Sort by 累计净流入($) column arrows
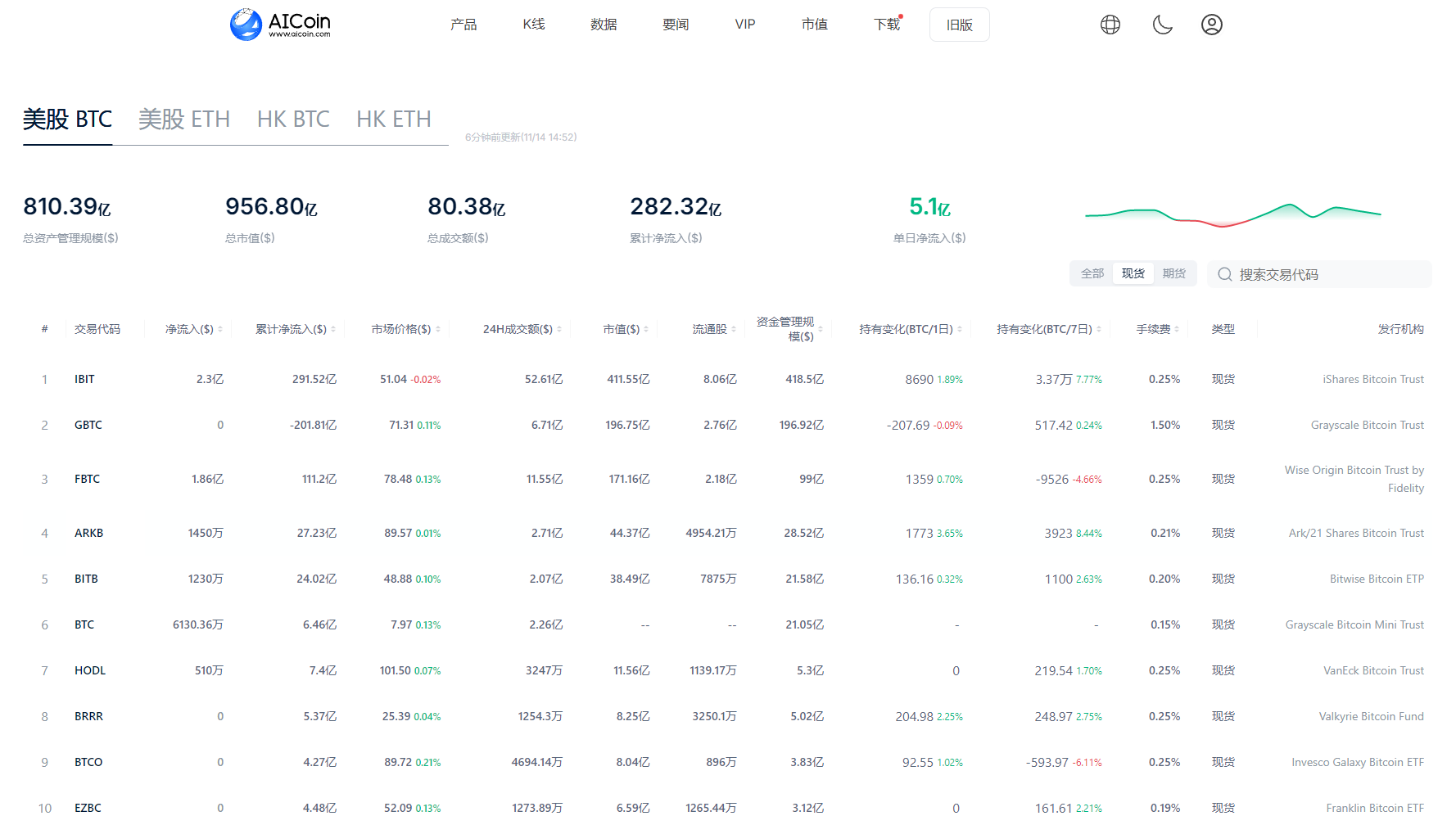 click(333, 329)
